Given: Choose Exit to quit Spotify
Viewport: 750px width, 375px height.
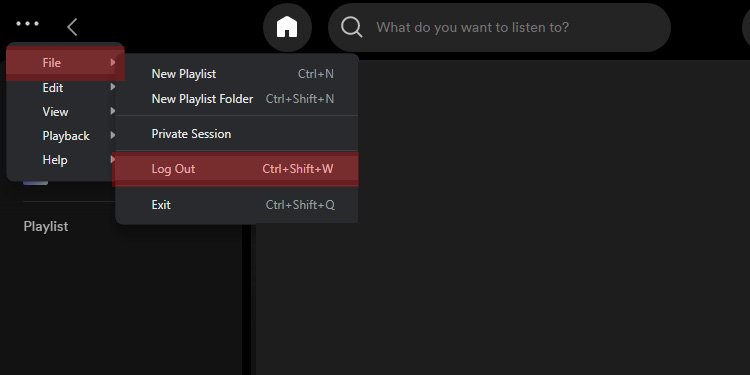Looking at the screenshot, I should pyautogui.click(x=236, y=205).
